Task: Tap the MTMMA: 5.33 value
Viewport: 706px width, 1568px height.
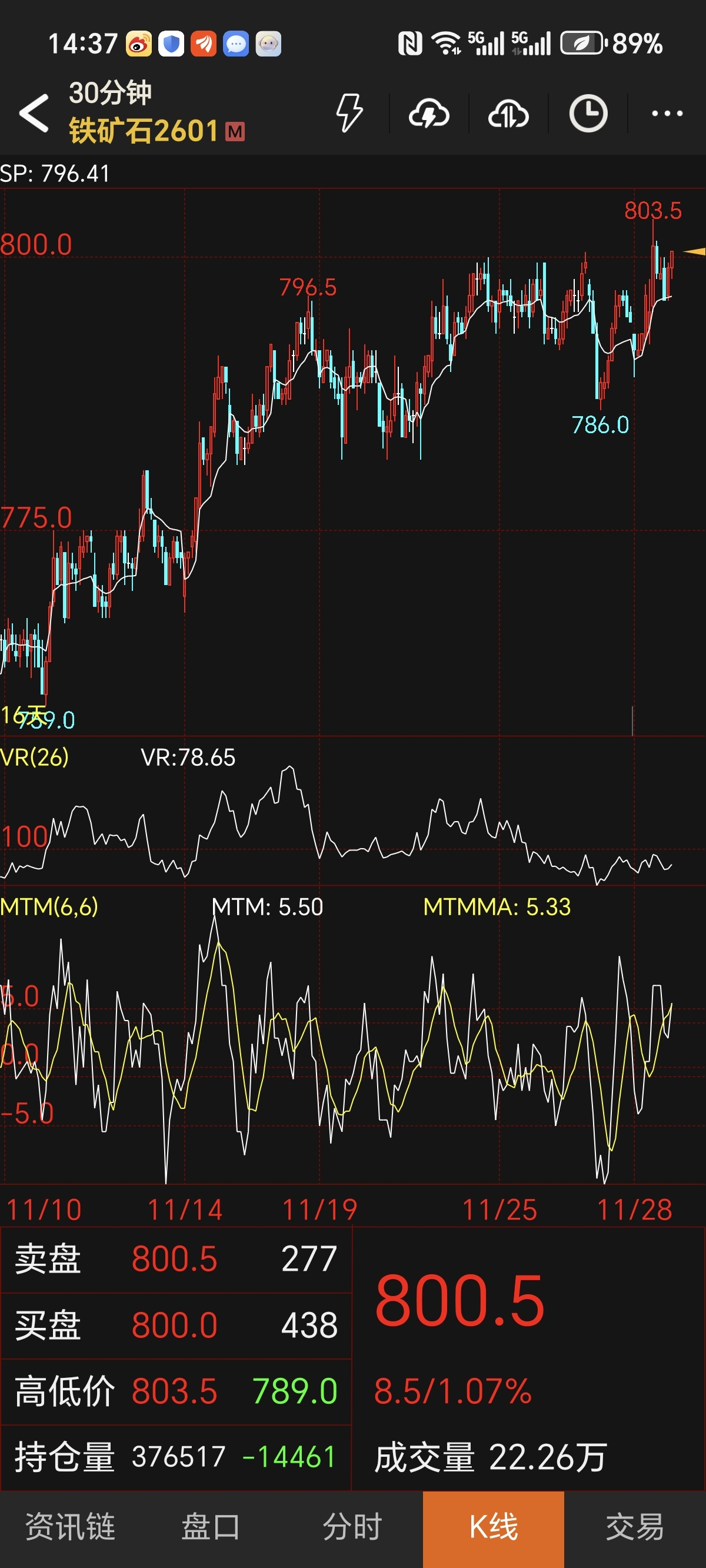Action: pyautogui.click(x=497, y=907)
